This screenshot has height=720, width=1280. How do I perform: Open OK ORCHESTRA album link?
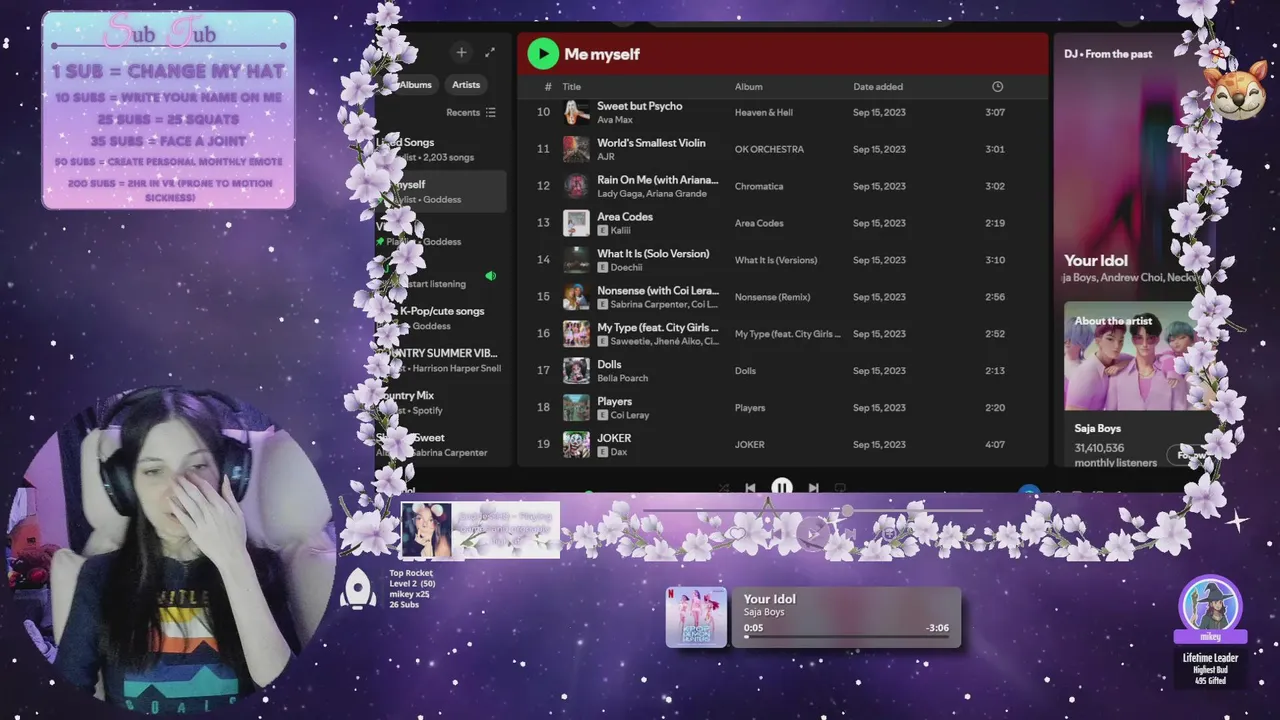769,150
